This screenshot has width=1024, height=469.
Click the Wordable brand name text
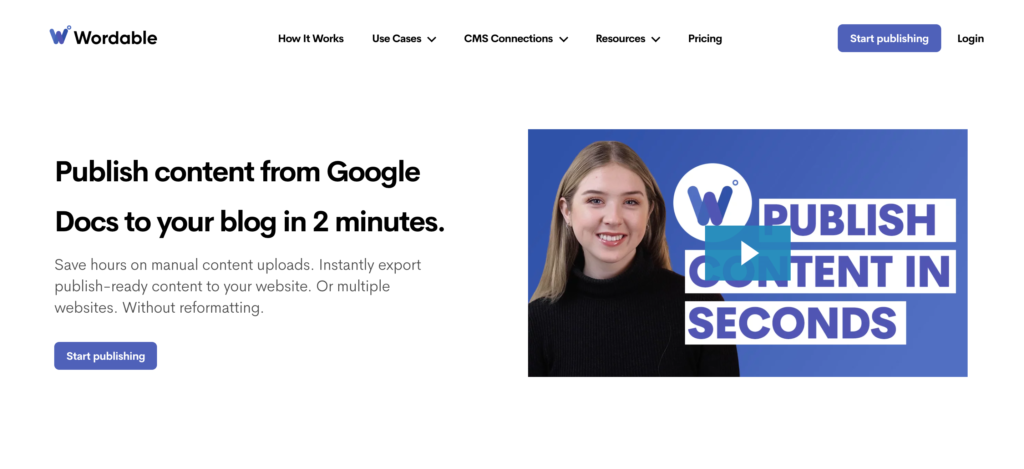click(x=116, y=37)
